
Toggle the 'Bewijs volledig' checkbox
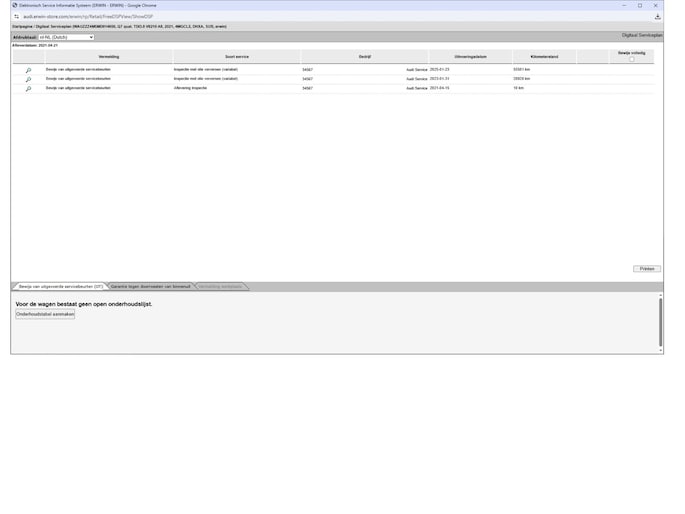[x=631, y=60]
